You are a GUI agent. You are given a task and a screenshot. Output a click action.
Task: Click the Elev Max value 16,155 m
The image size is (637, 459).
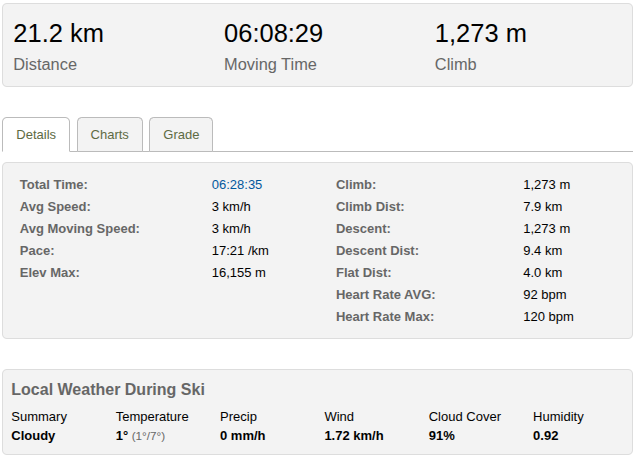[239, 273]
